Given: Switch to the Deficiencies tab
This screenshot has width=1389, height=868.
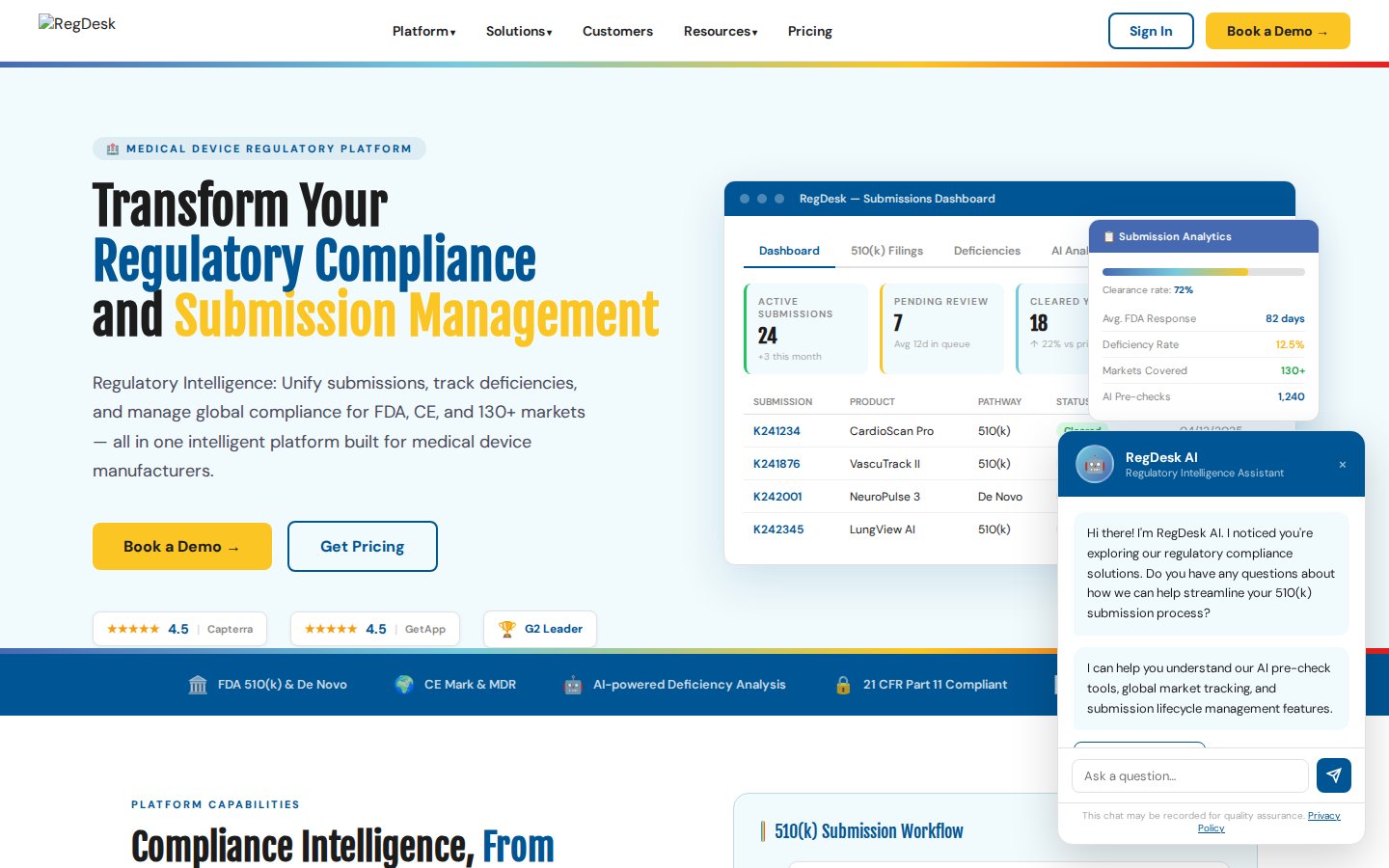Looking at the screenshot, I should [x=987, y=251].
